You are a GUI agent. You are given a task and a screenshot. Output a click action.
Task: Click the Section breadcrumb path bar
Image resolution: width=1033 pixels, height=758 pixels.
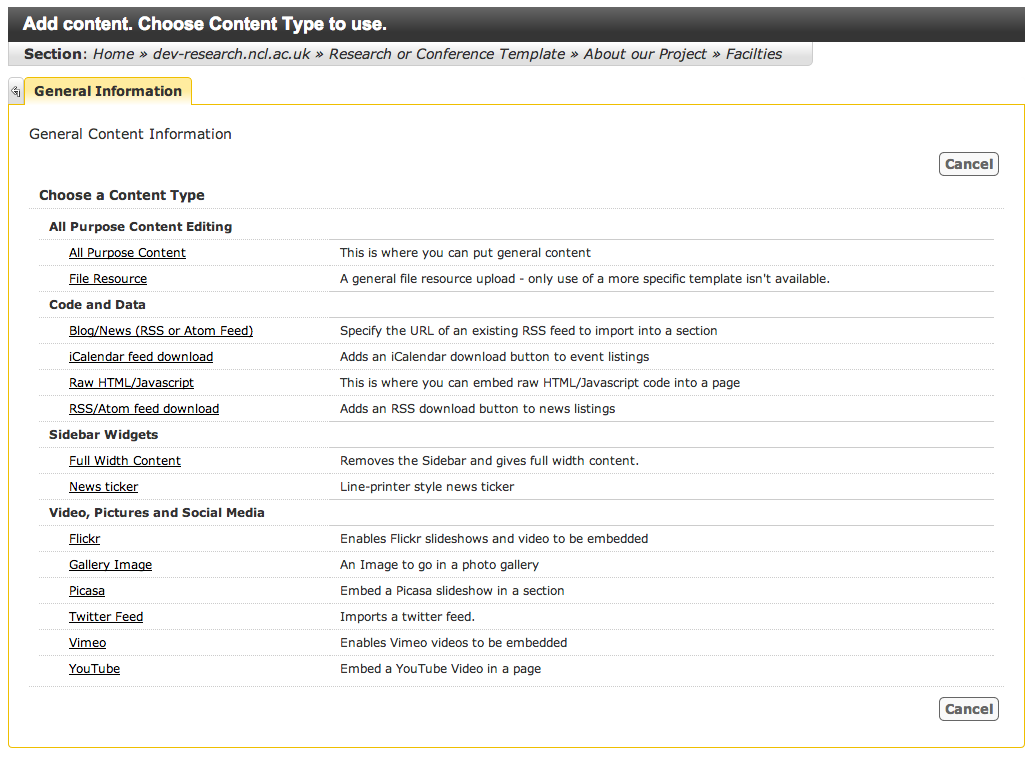tap(410, 54)
